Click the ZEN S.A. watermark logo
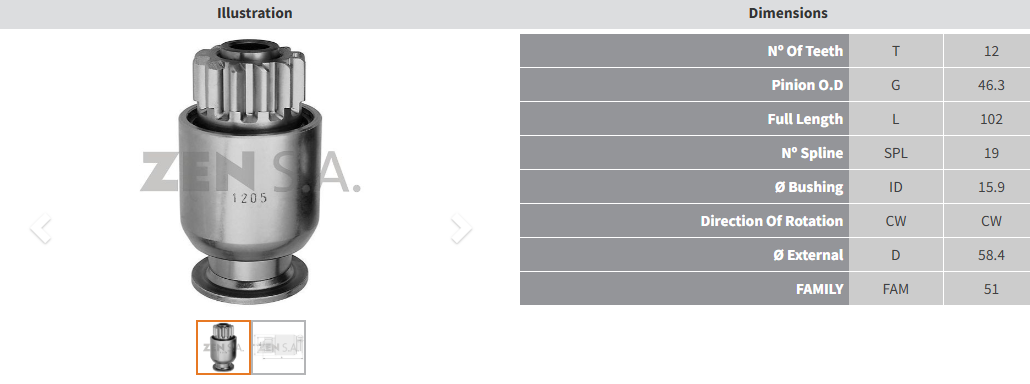This screenshot has width=1030, height=384. click(x=250, y=172)
